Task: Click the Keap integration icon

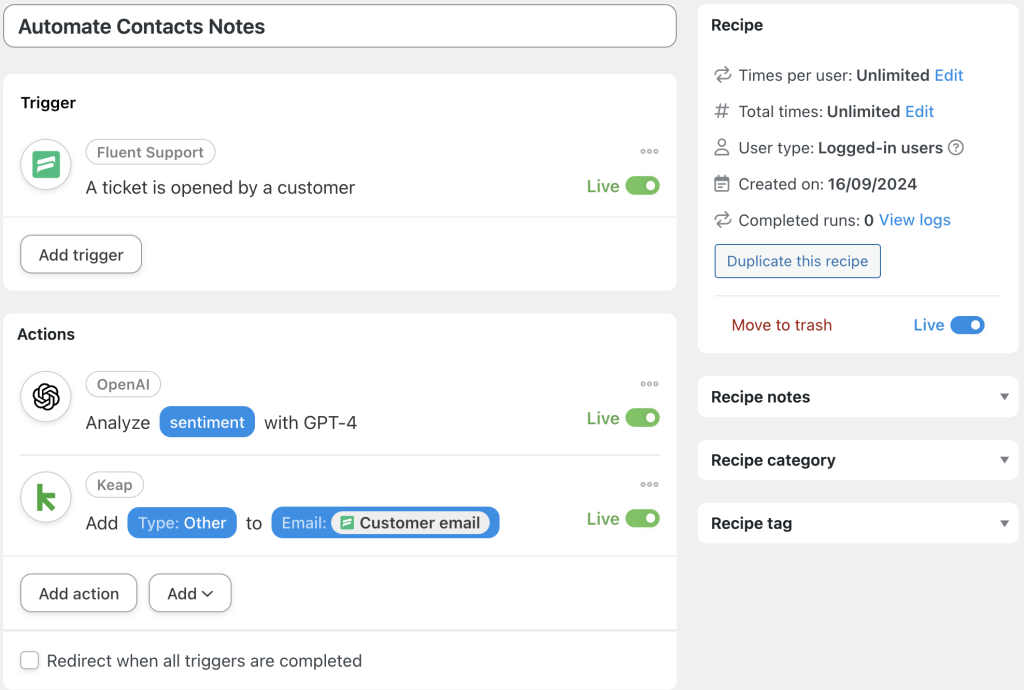Action: pos(46,497)
